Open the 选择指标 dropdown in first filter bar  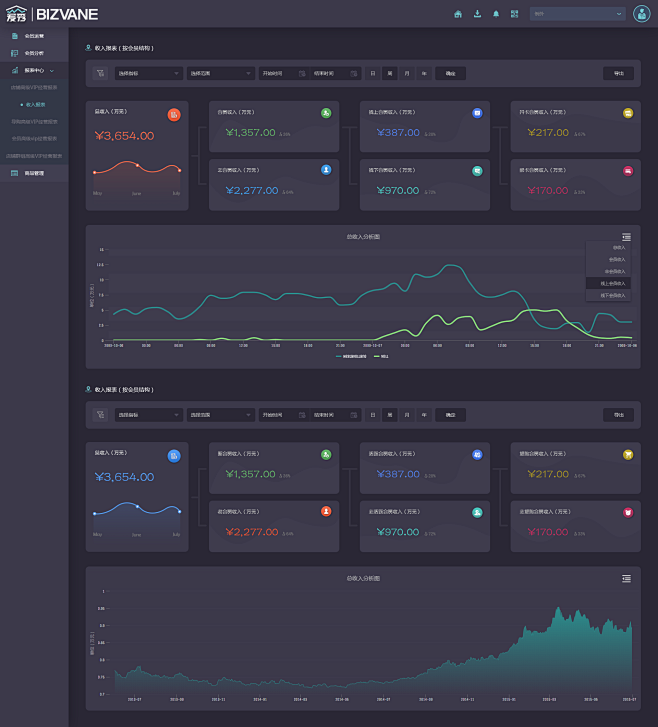click(148, 73)
